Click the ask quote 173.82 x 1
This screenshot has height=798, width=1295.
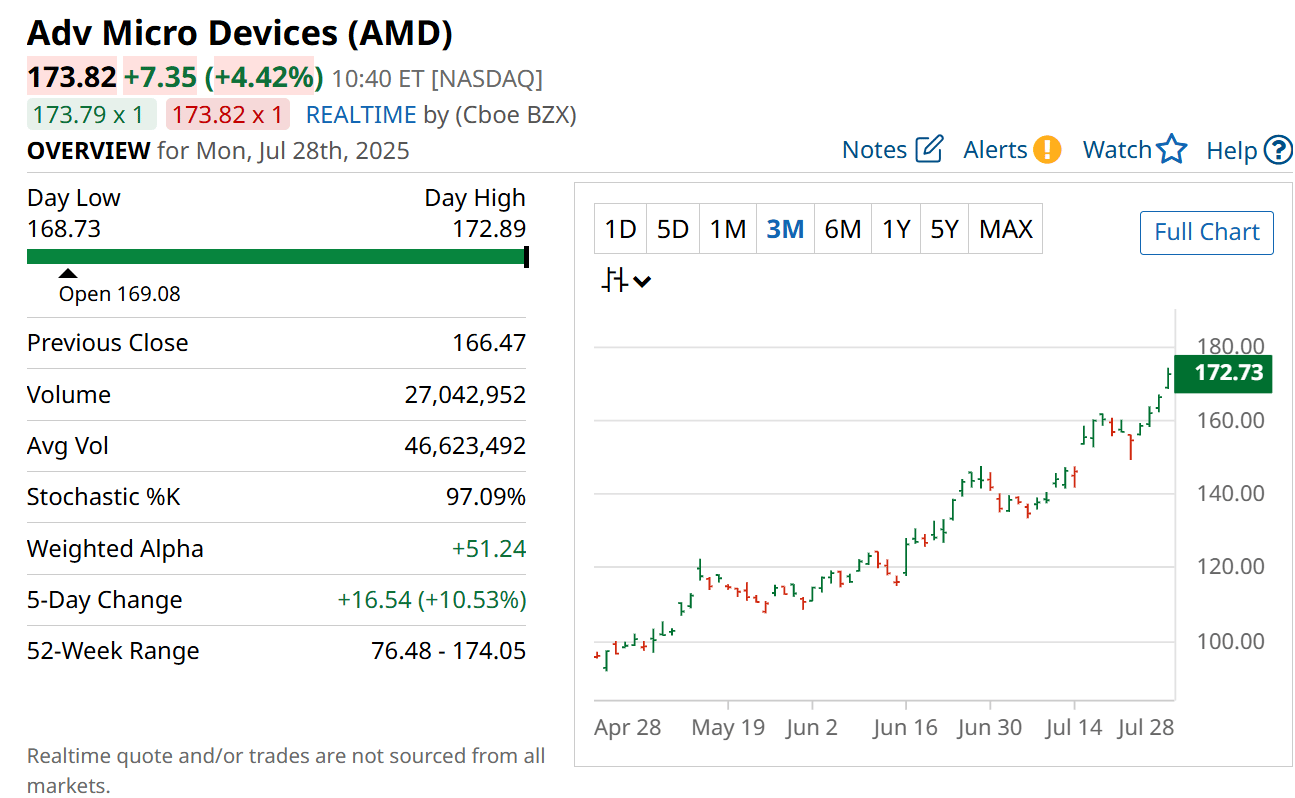point(228,114)
